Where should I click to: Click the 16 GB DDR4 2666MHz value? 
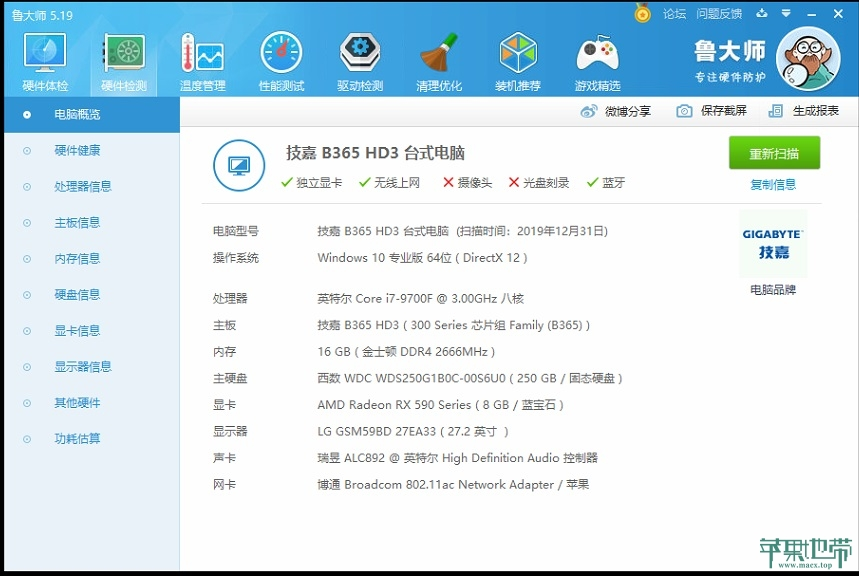pos(406,352)
